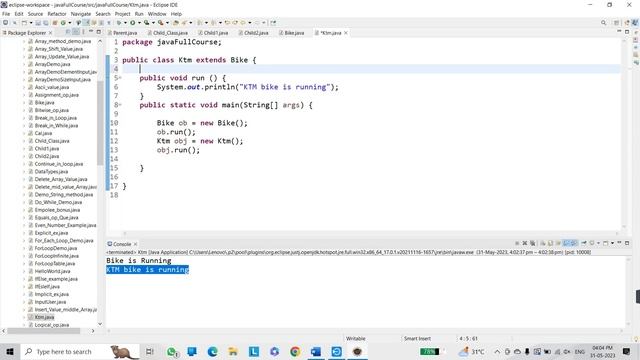Maximize the editor area

[627, 32]
